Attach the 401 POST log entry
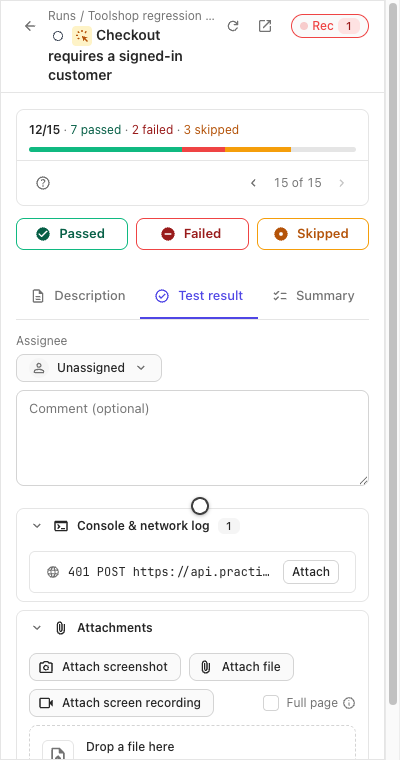400x760 pixels. [x=311, y=572]
